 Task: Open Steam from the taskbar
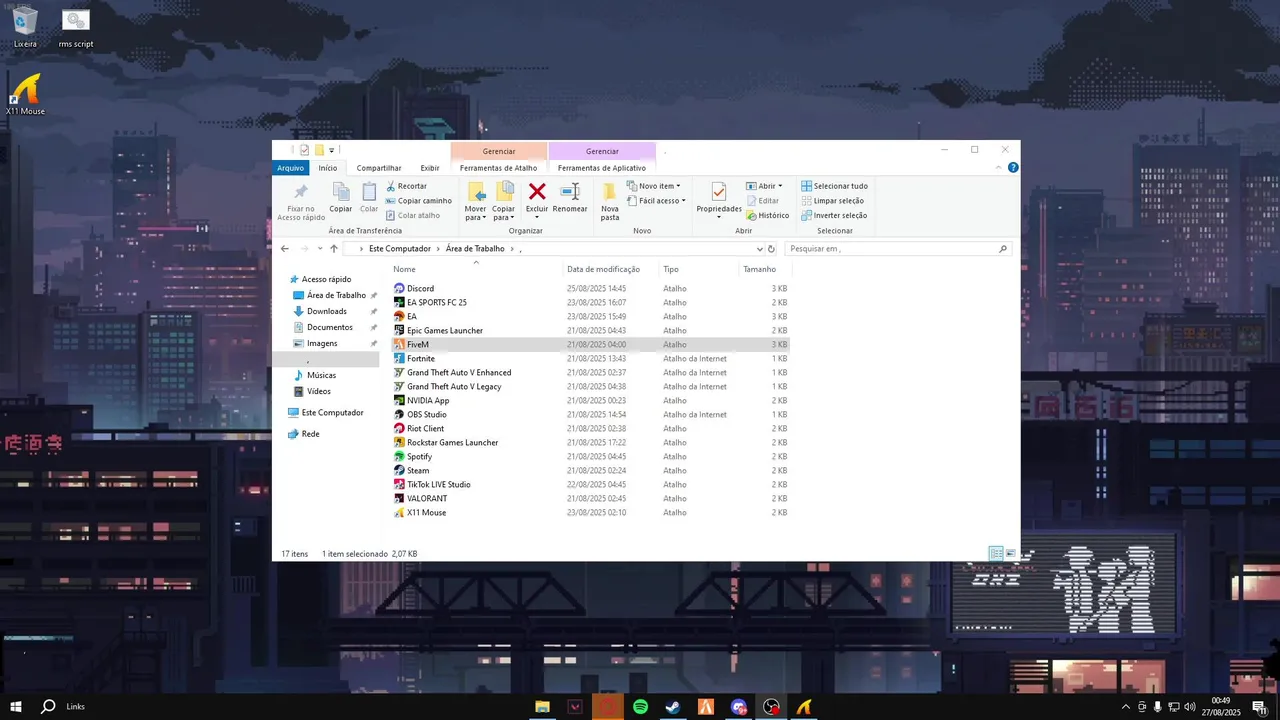[x=673, y=707]
